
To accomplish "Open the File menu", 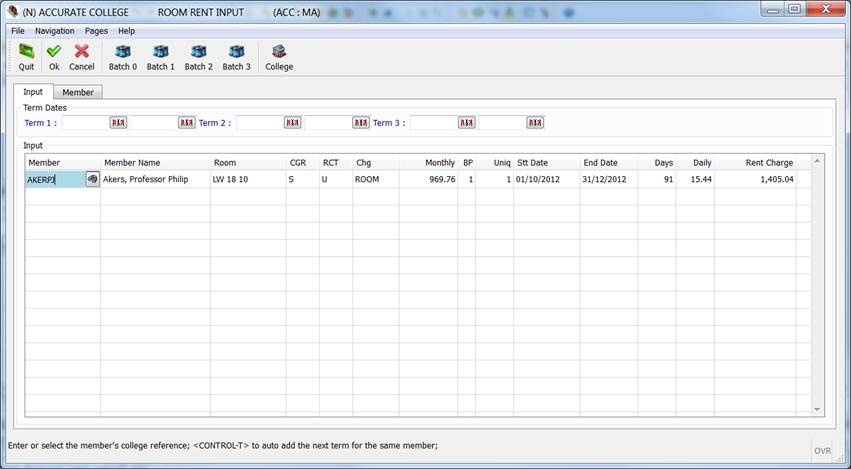I will coord(18,31).
